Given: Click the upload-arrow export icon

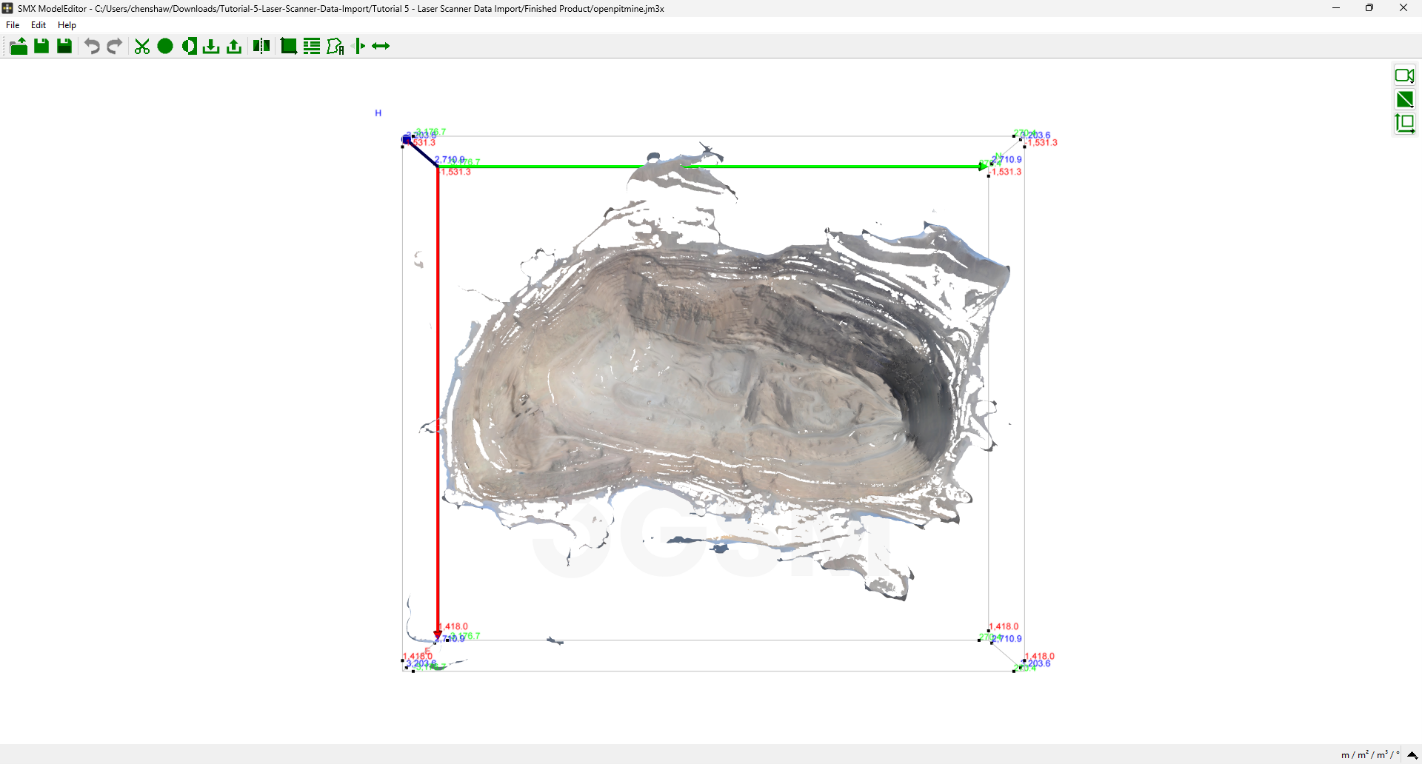Looking at the screenshot, I should tap(234, 46).
